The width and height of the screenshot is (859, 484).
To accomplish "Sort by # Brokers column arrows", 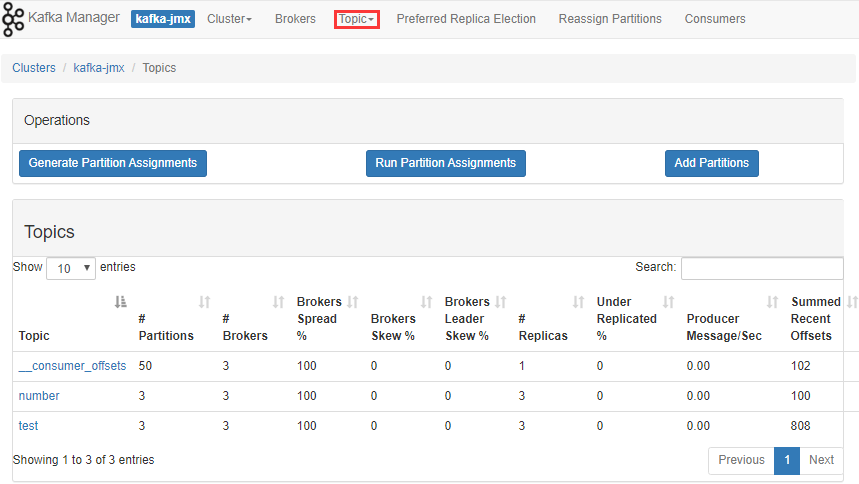I will coord(278,301).
